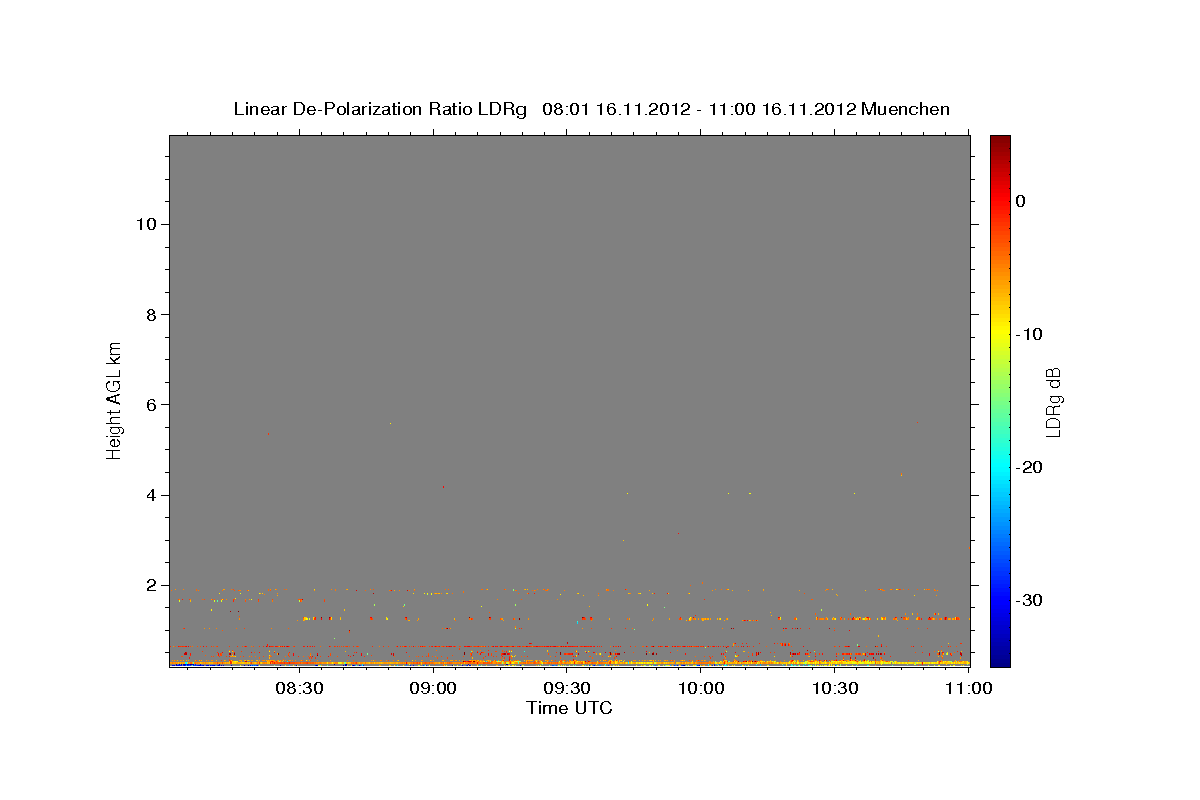Click the plot title text
Screen dimensions: 1200x800
click(x=591, y=109)
